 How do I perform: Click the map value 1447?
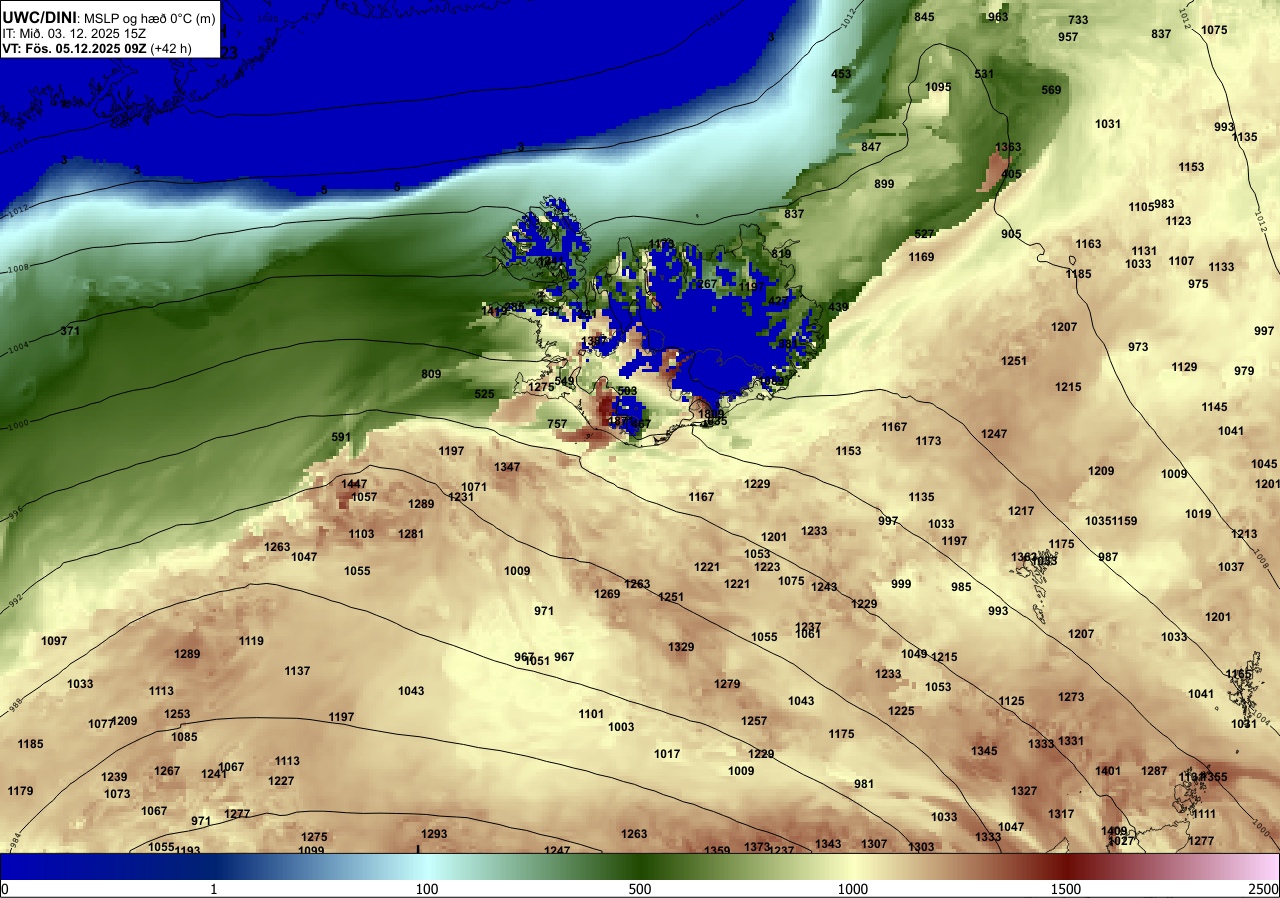coord(354,484)
